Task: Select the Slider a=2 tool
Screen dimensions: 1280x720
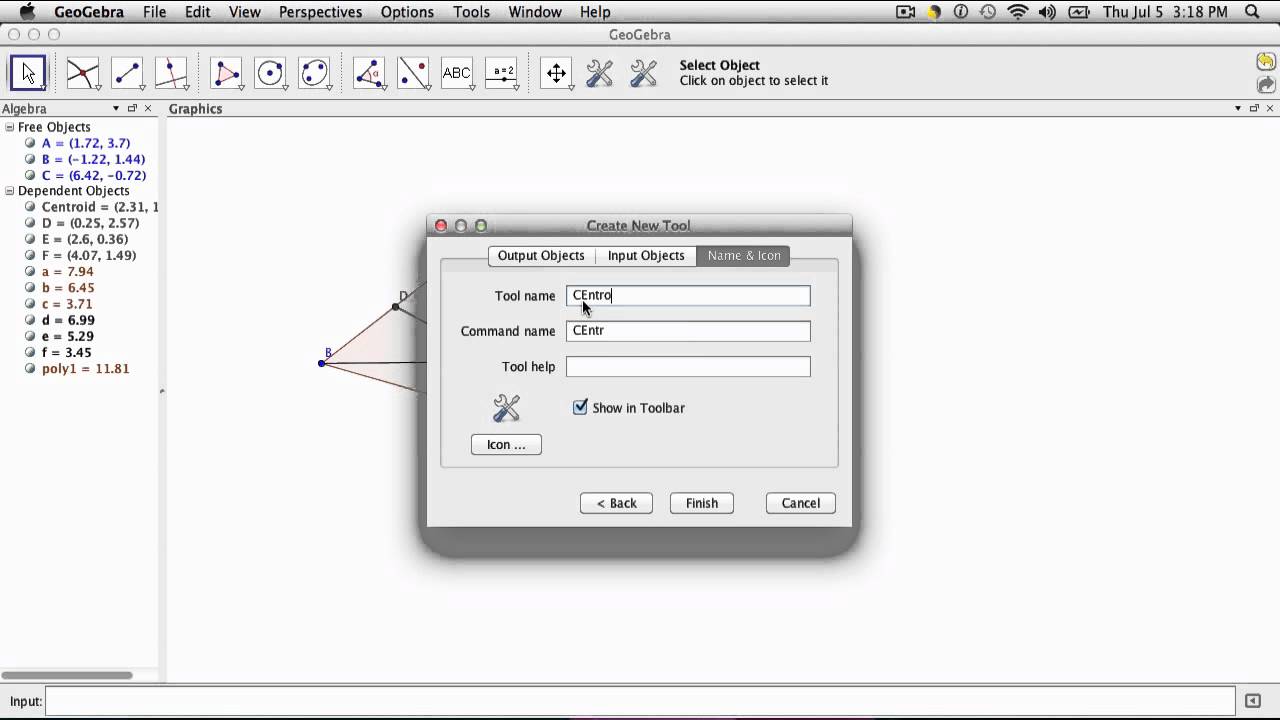Action: (x=502, y=73)
